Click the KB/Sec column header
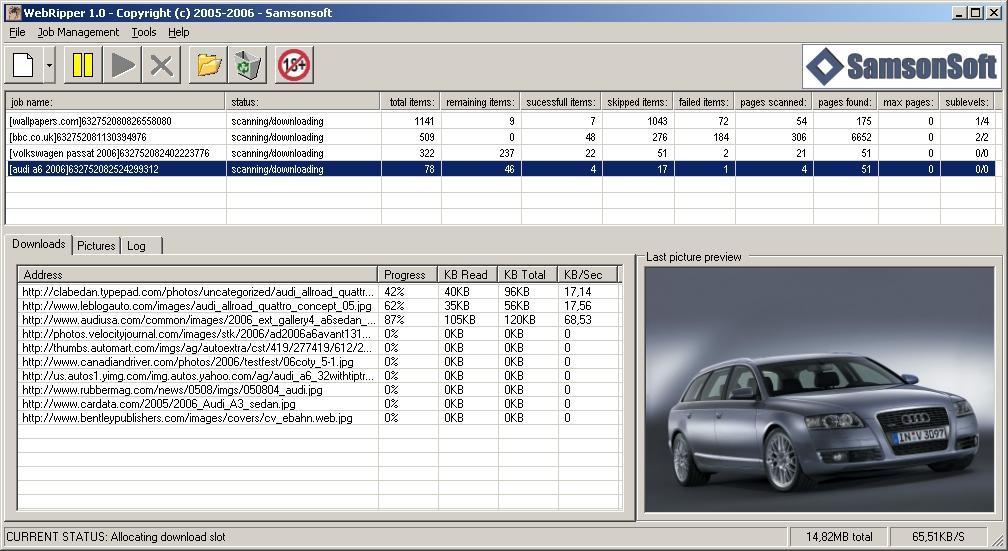Viewport: 1008px width, 551px height. click(587, 275)
